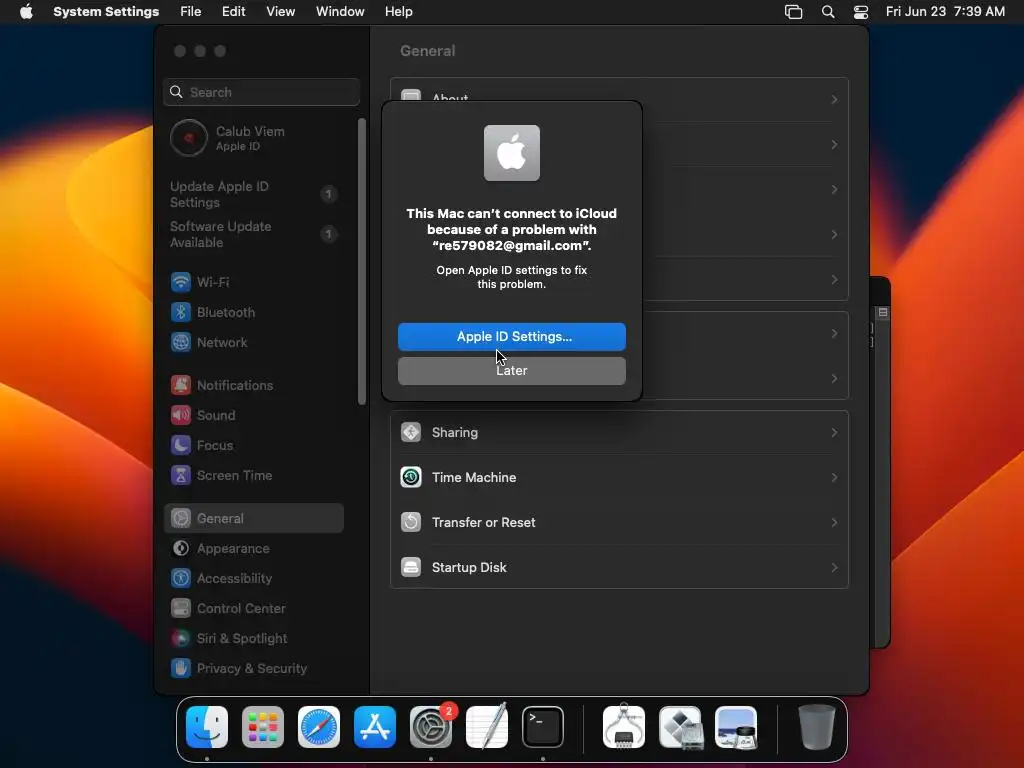This screenshot has width=1024, height=768.
Task: Open Launchpad from the Dock
Action: point(263,727)
